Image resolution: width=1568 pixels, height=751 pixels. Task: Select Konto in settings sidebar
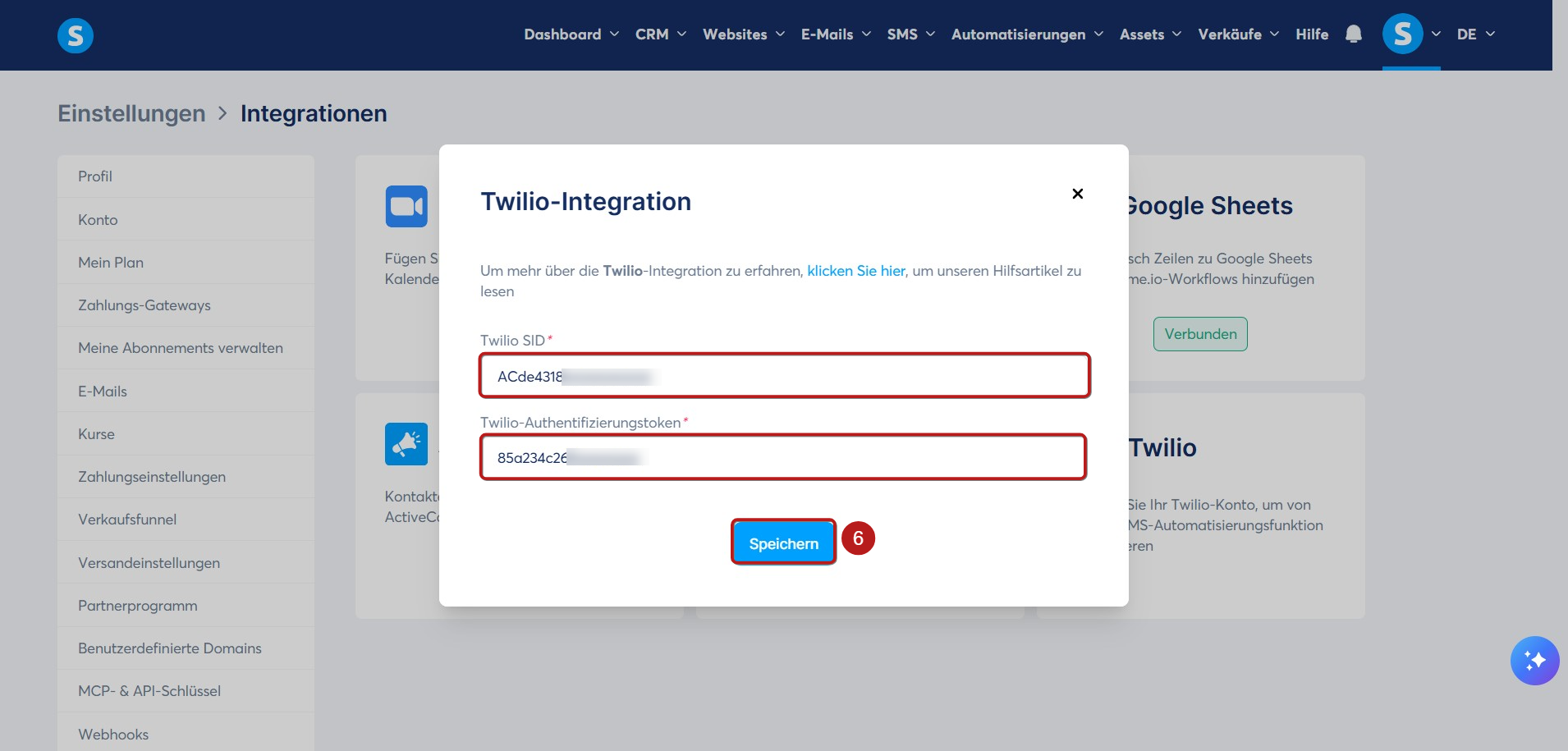186,220
